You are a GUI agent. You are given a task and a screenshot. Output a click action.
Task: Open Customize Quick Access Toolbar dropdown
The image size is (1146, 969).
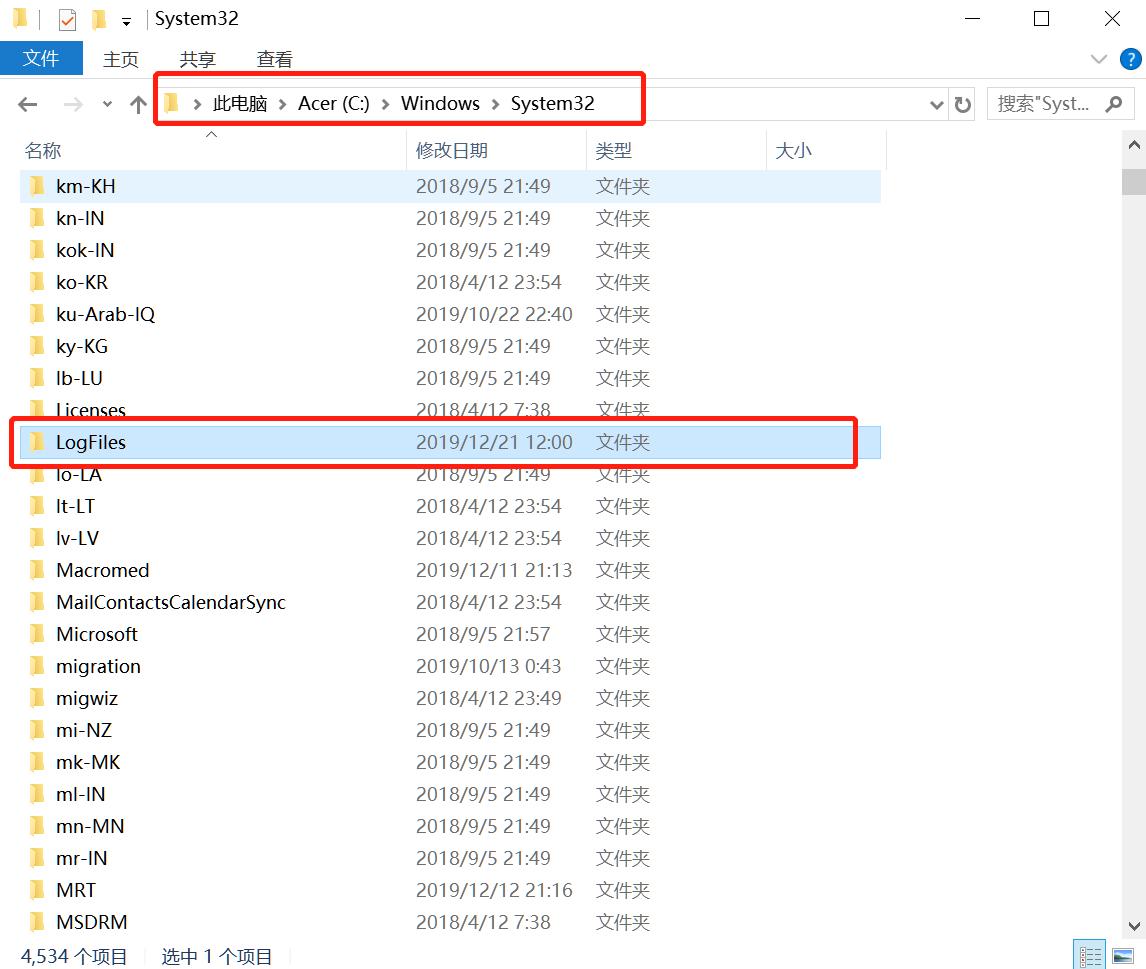point(126,22)
